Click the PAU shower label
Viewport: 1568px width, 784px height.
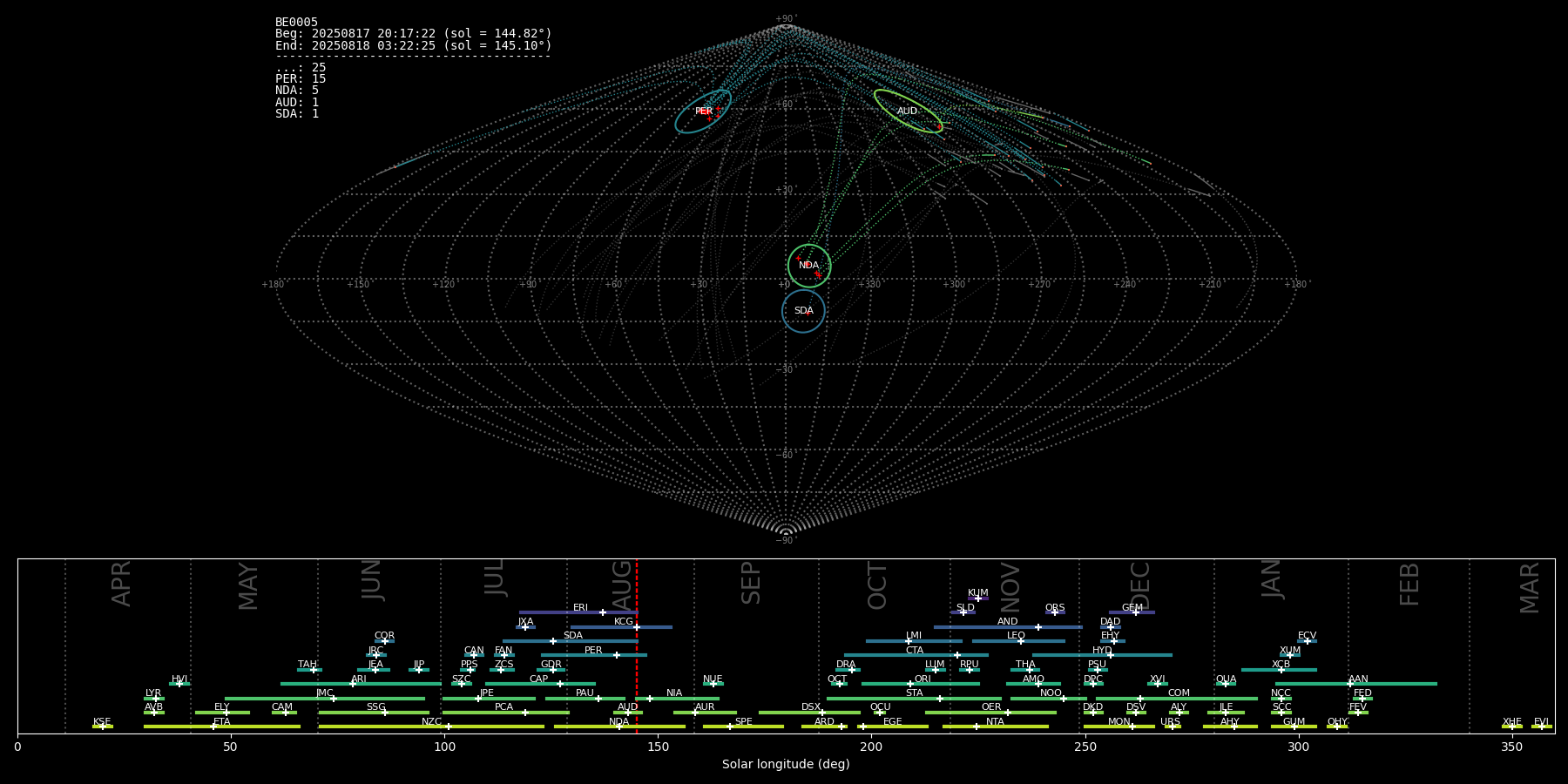[585, 693]
